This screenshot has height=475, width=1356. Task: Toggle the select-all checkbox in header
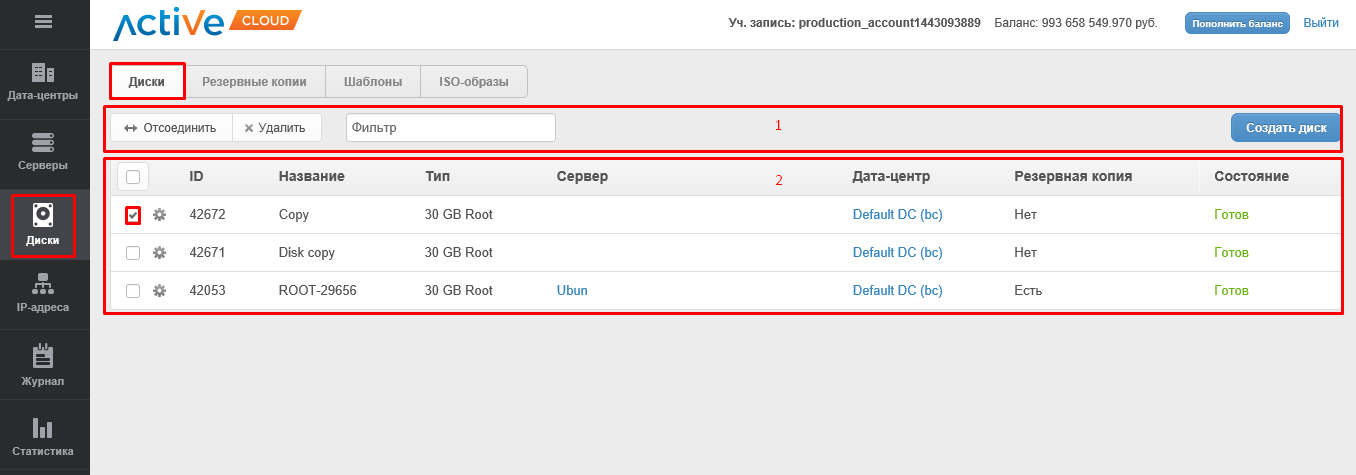pyautogui.click(x=133, y=177)
